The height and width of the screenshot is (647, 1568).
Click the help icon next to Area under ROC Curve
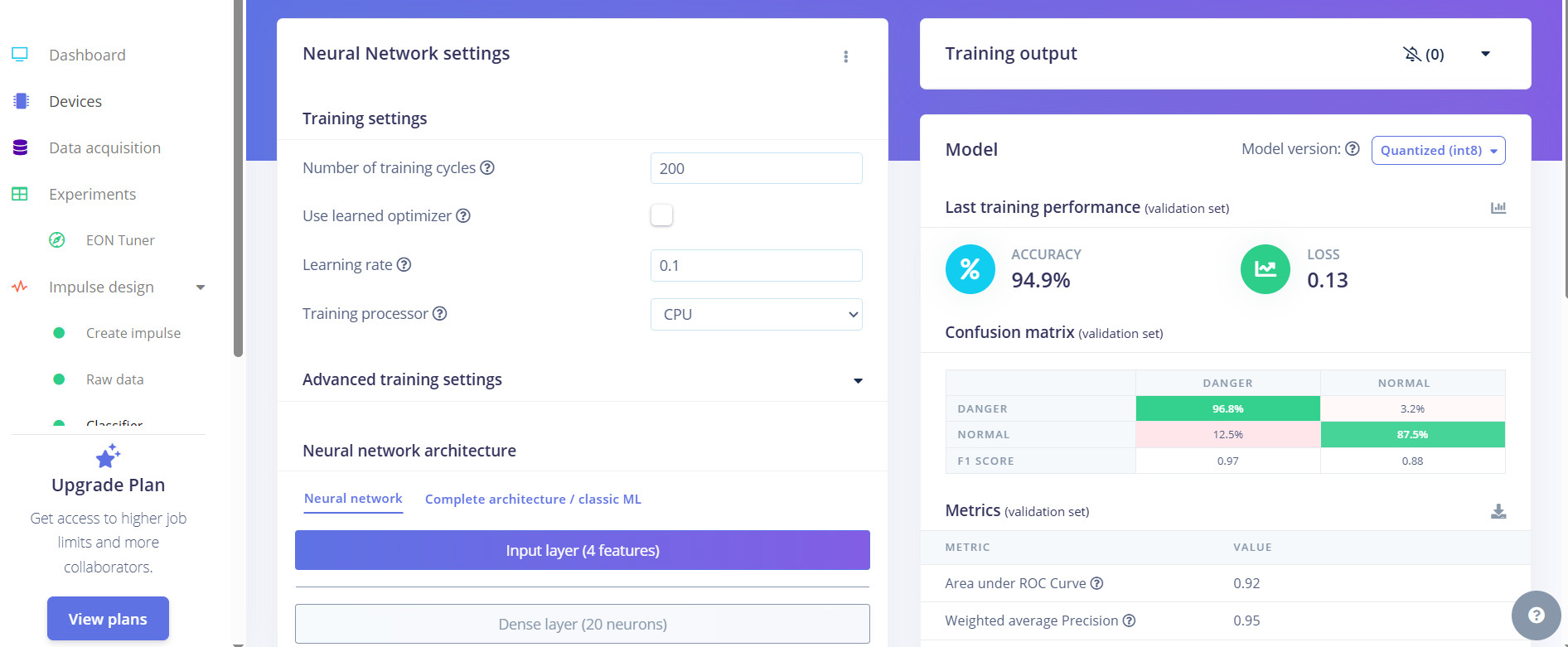pyautogui.click(x=1096, y=583)
